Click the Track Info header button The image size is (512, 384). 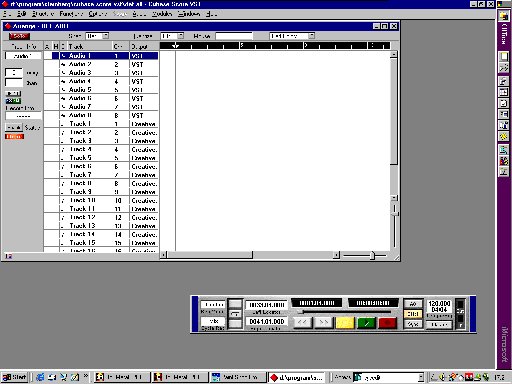coord(23,46)
